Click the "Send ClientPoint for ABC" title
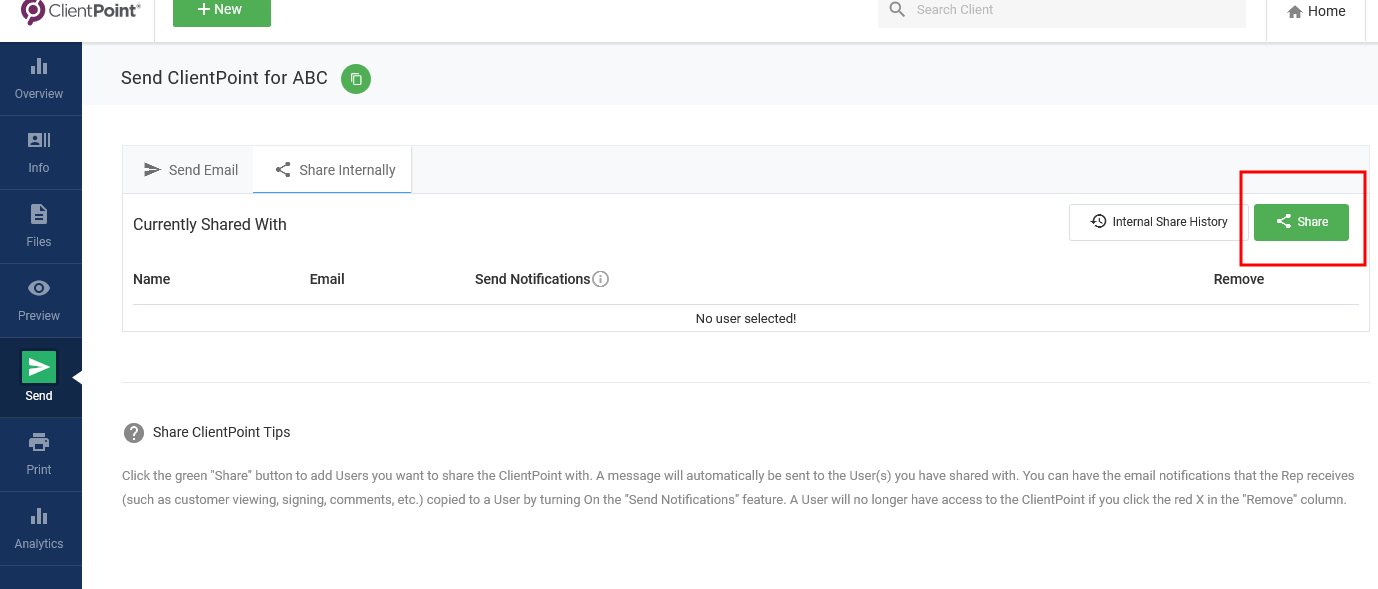1378x589 pixels. [224, 78]
